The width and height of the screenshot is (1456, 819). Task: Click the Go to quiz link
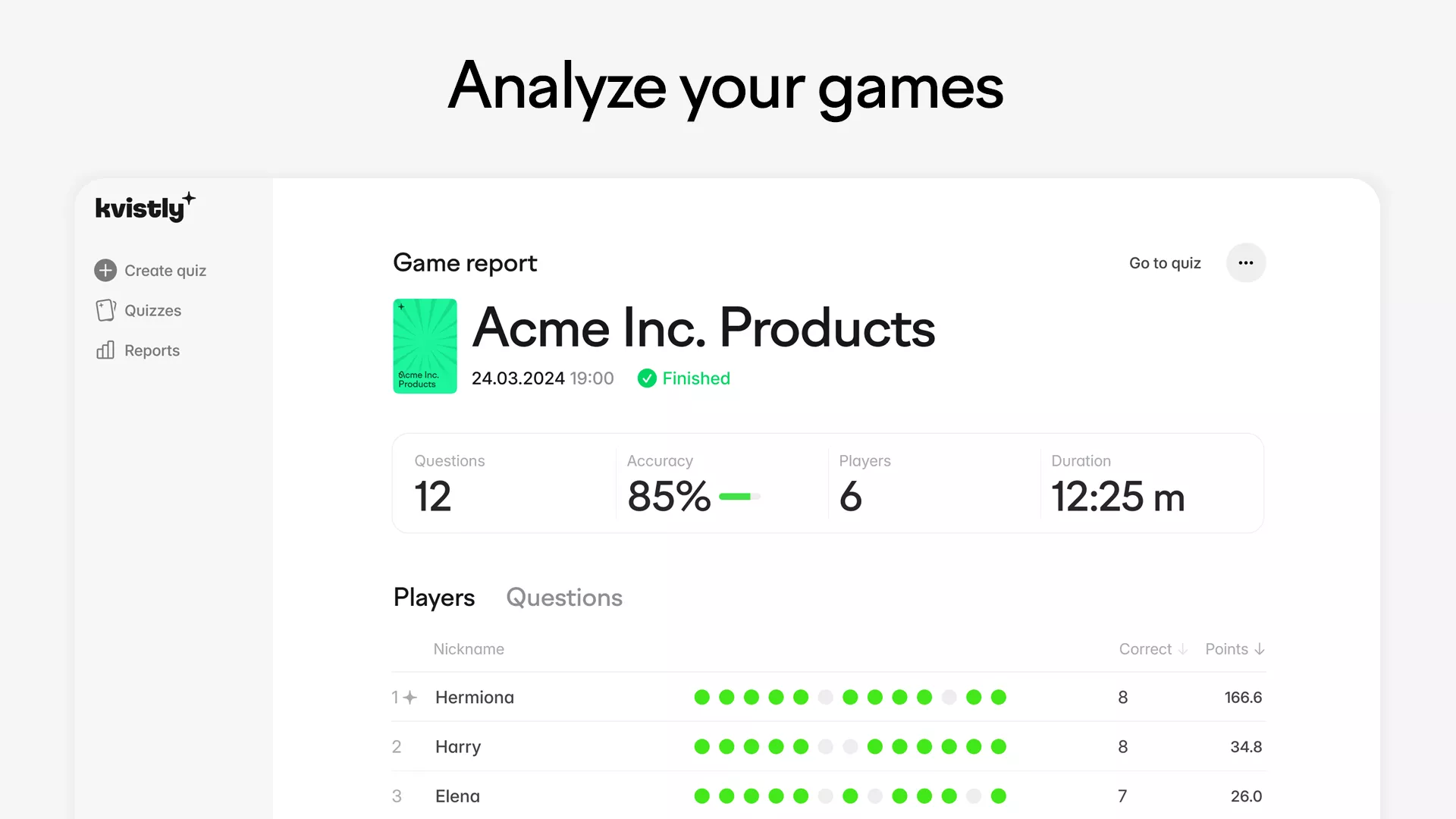1165,263
